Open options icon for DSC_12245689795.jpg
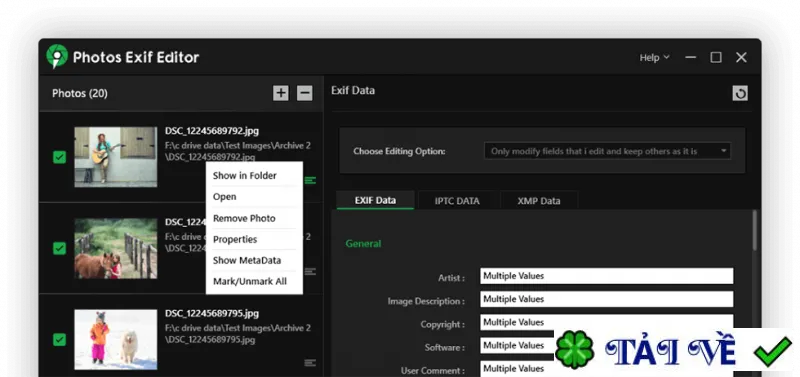This screenshot has height=377, width=800. pos(310,363)
